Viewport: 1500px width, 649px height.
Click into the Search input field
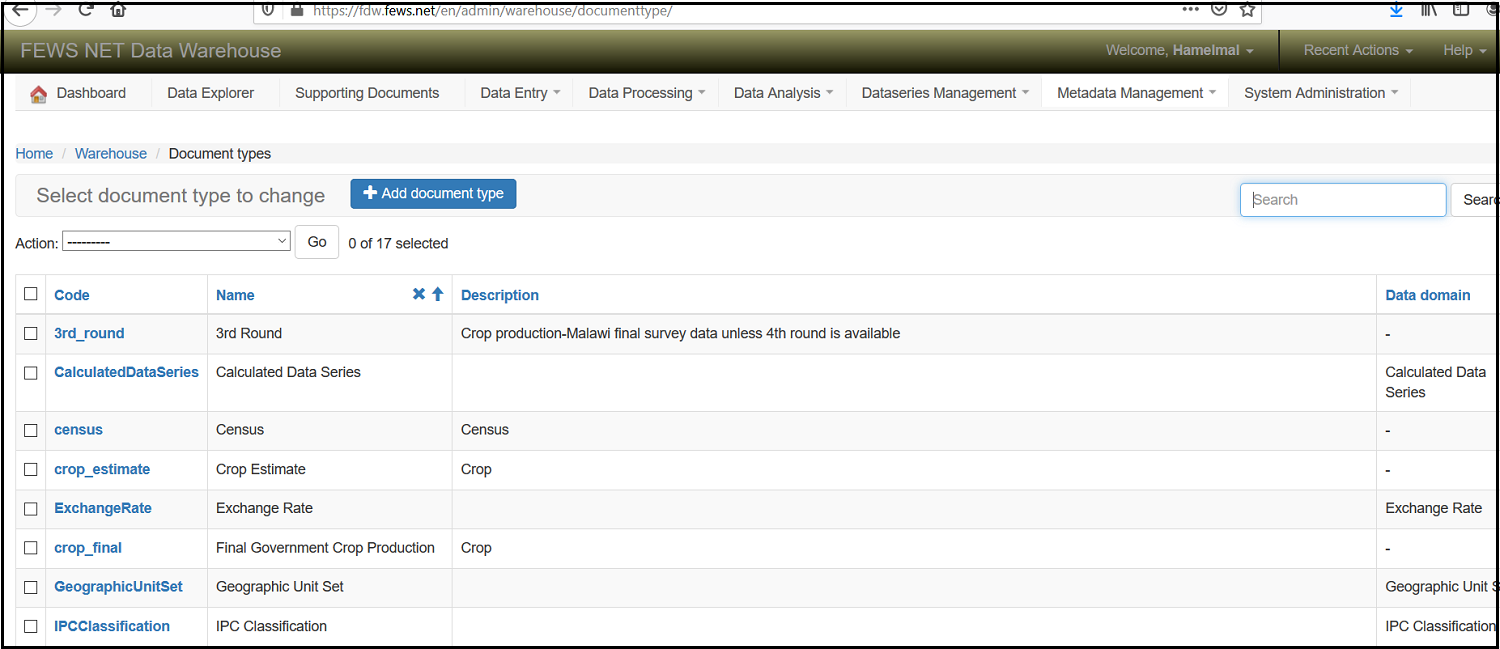tap(1342, 200)
